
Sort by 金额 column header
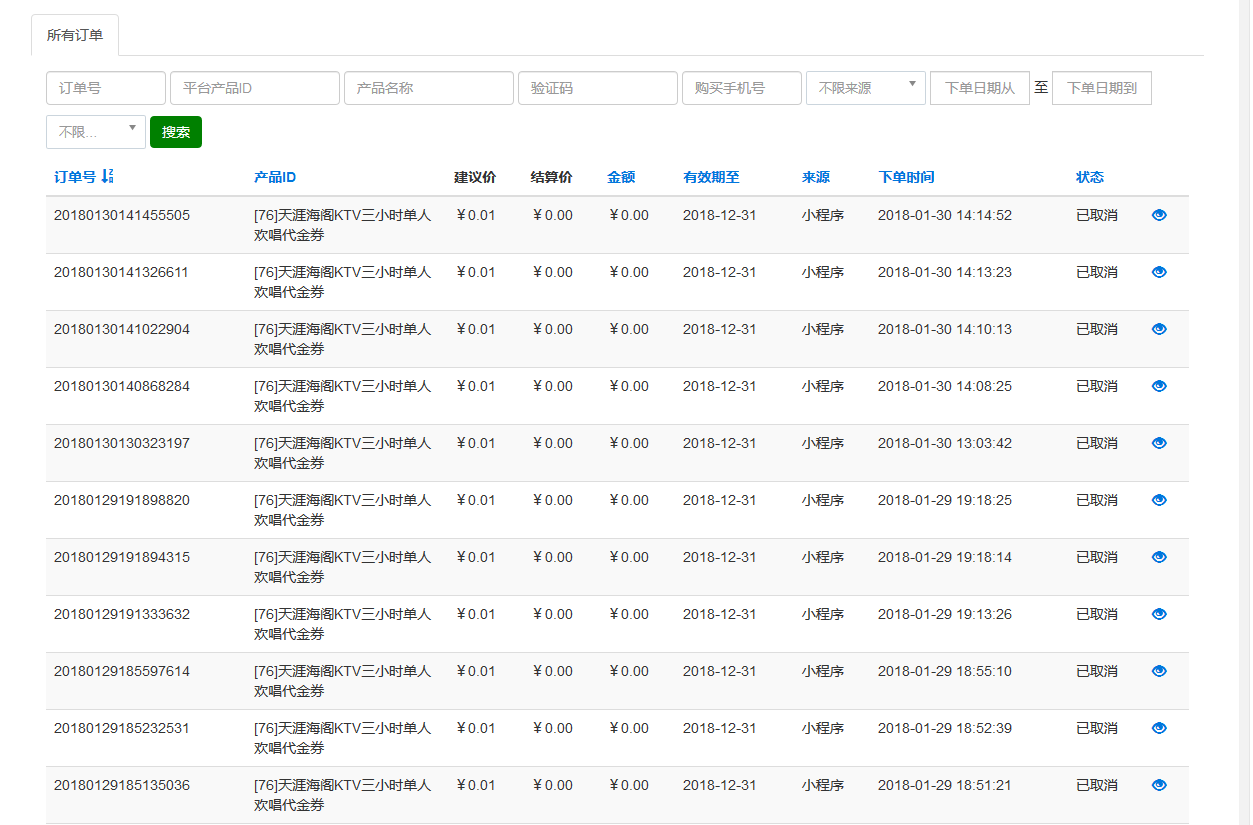[x=621, y=177]
